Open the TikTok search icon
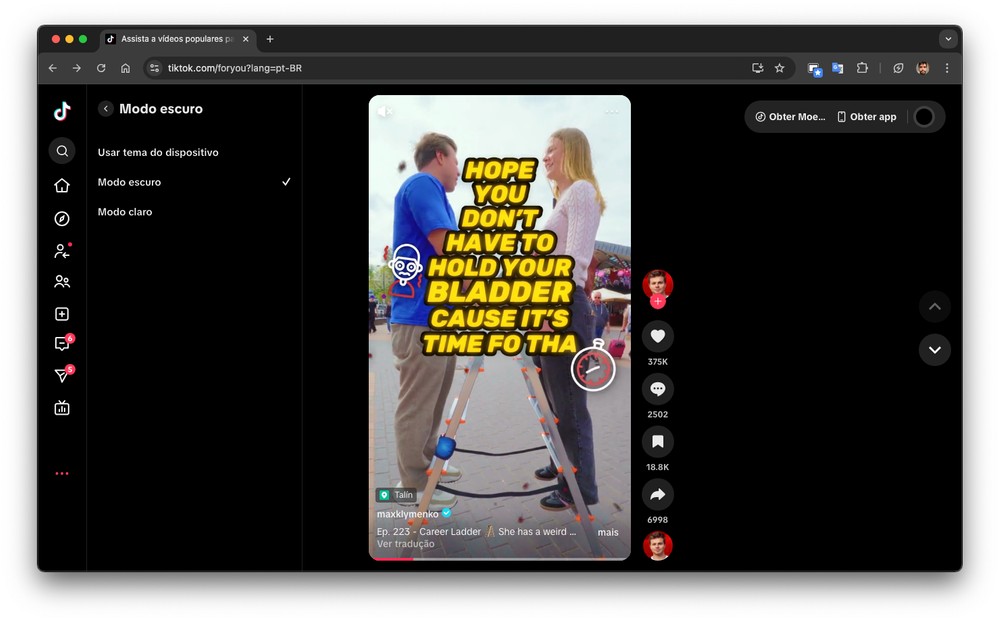This screenshot has height=622, width=1000. 62,151
